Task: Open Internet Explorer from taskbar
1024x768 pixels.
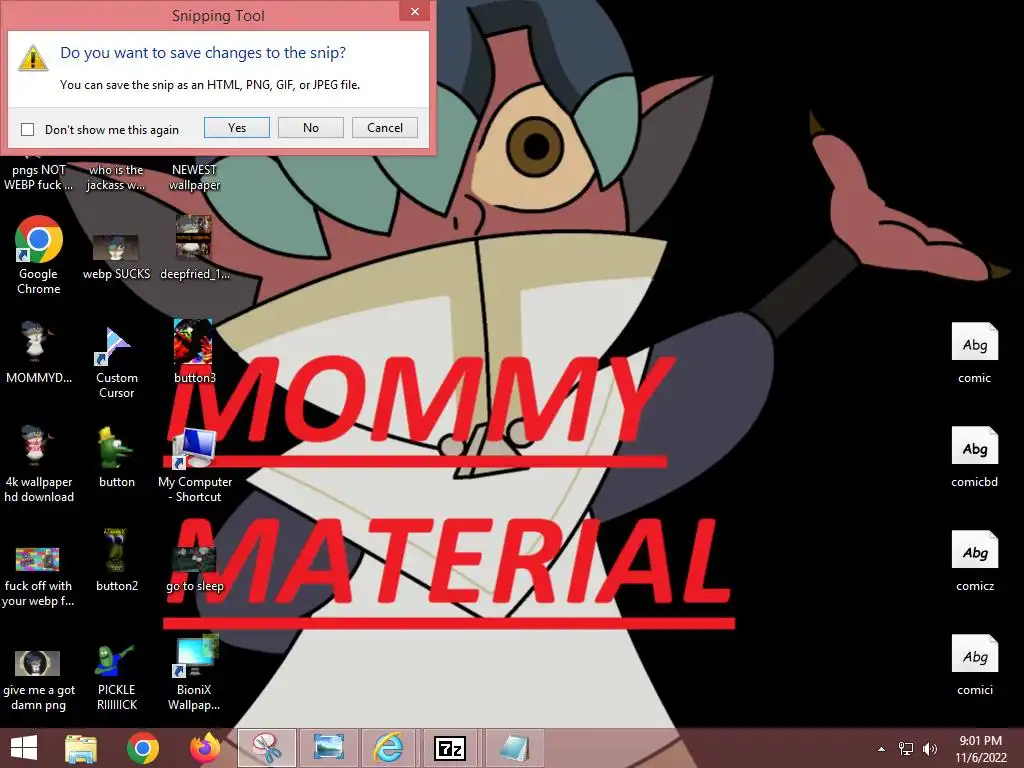Action: tap(390, 748)
